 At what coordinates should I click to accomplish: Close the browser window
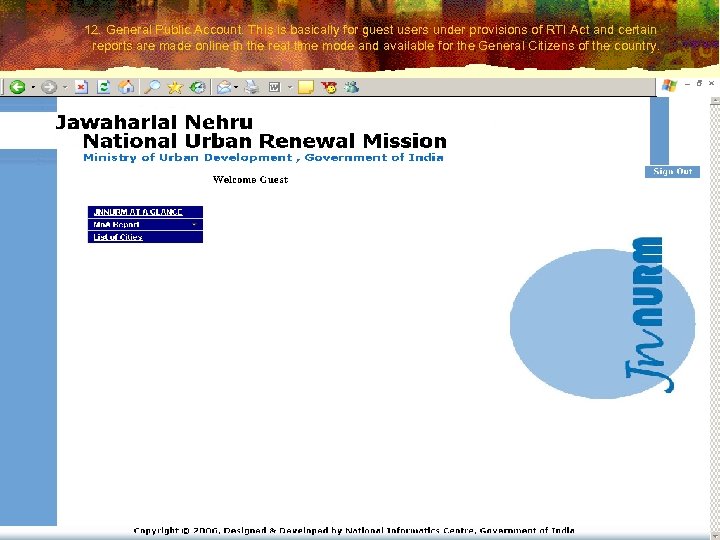711,83
